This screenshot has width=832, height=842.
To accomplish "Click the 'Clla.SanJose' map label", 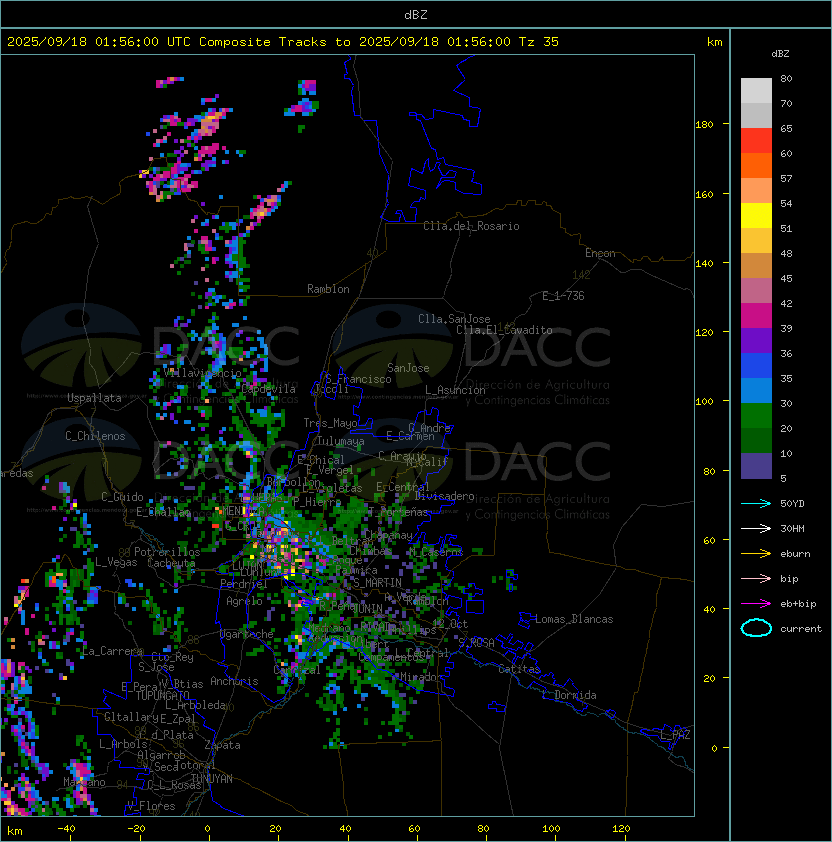I will pyautogui.click(x=454, y=319).
